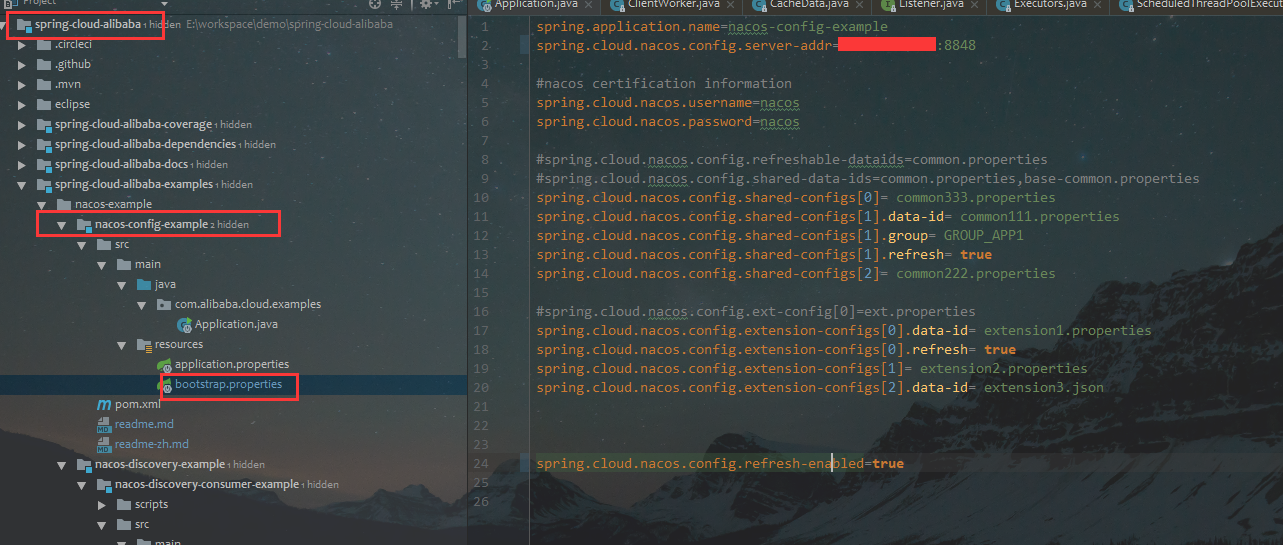Collapse the nacos-config-example module
Screen dimensions: 1283x545
tap(62, 224)
